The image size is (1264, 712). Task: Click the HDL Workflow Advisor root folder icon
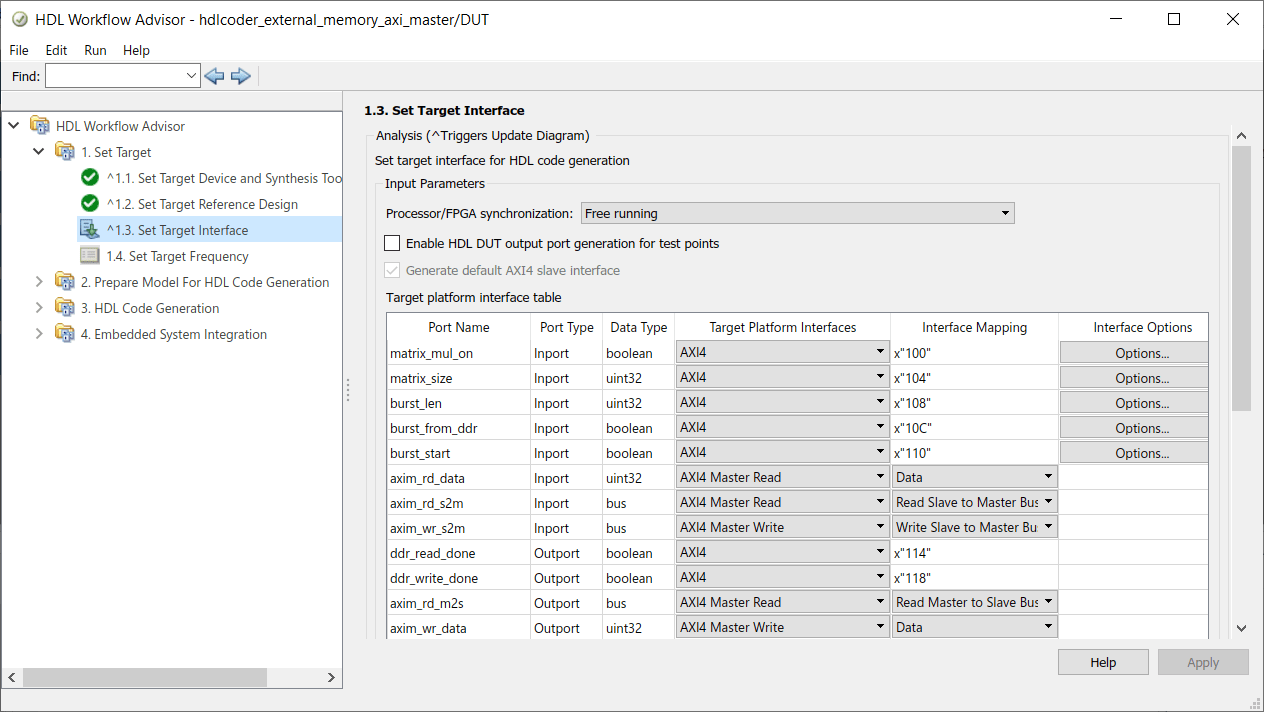pyautogui.click(x=39, y=126)
